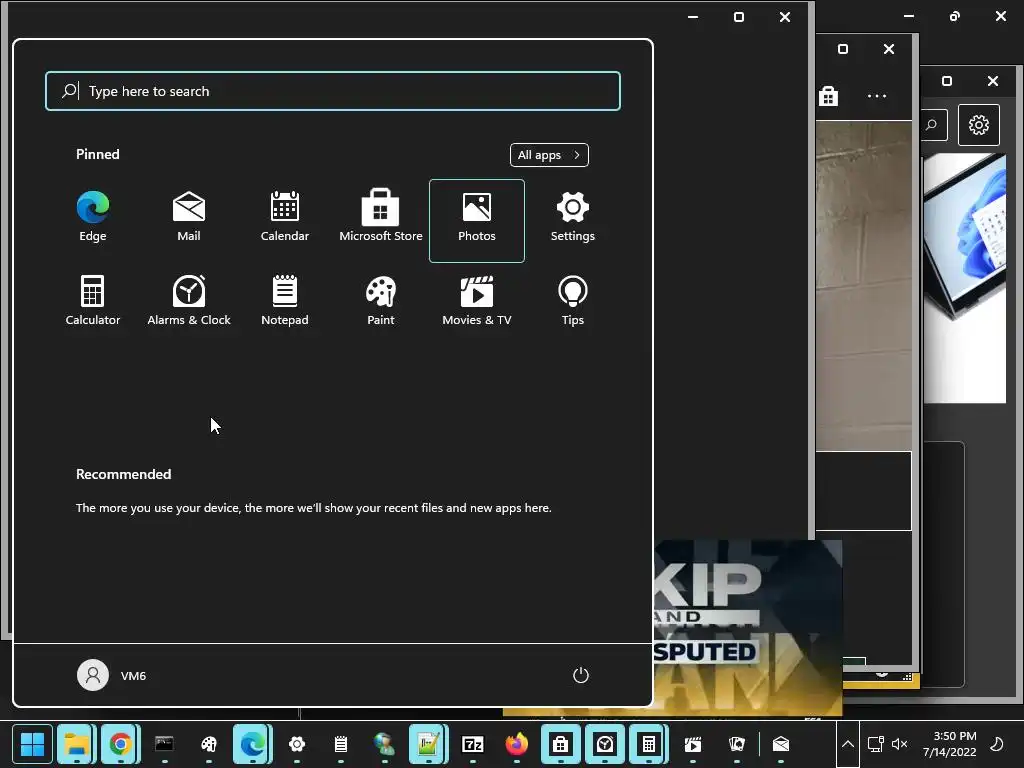Open the clock showing 3:50 PM

point(950,744)
